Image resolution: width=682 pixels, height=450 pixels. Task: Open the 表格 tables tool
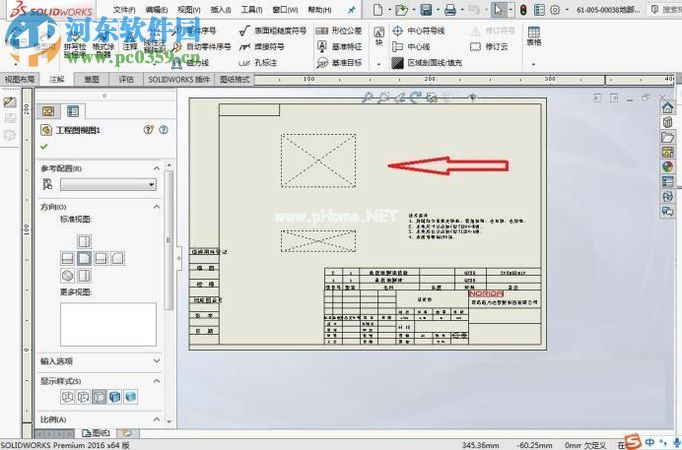tap(534, 36)
